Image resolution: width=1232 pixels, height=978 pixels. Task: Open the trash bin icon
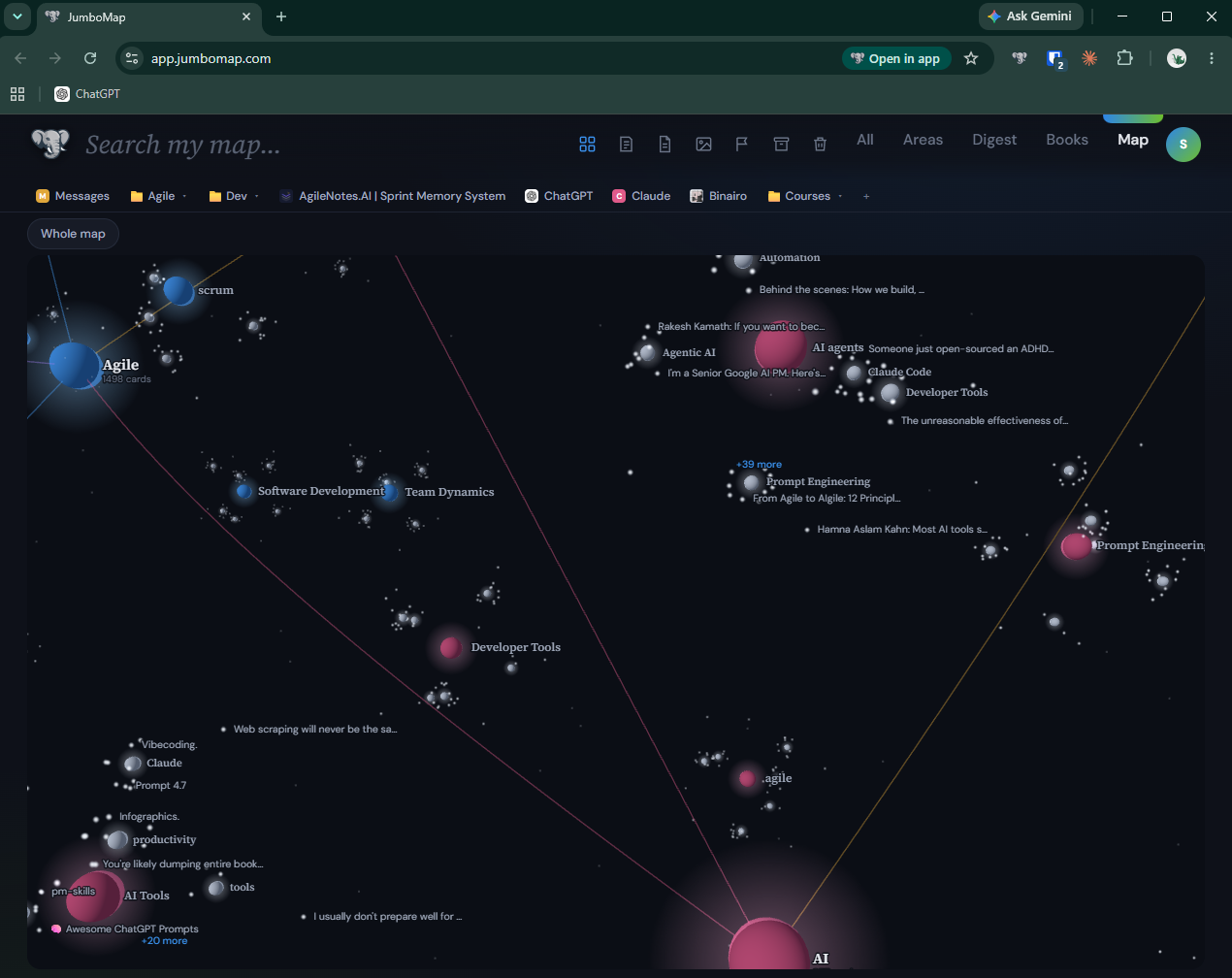coord(820,144)
